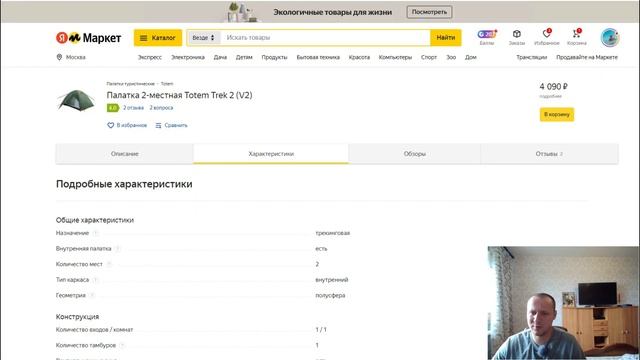Viewport: 640px width, 360px height.
Task: Open the Дом category
Action: (471, 57)
